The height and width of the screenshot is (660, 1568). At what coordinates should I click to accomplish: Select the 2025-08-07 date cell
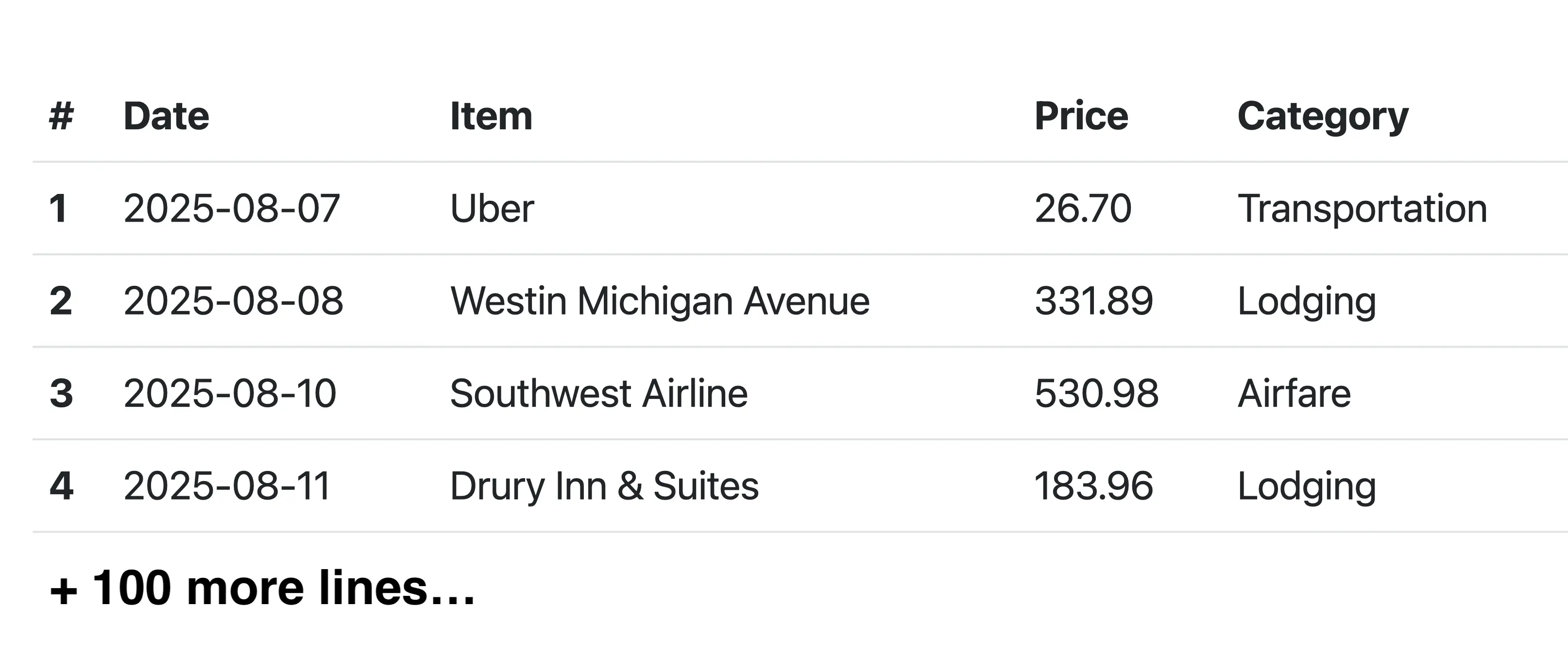(x=231, y=208)
